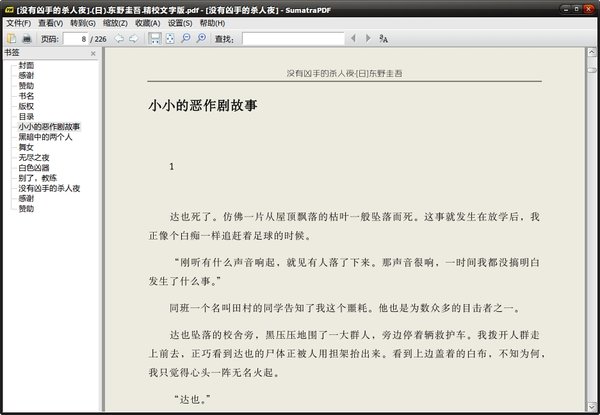
Task: Click the page number input field
Action: [76, 39]
